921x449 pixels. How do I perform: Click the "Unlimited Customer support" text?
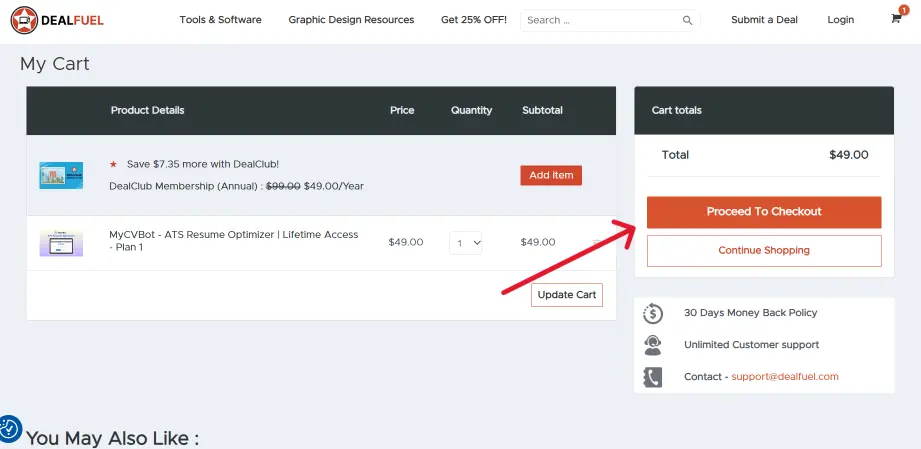coord(751,345)
